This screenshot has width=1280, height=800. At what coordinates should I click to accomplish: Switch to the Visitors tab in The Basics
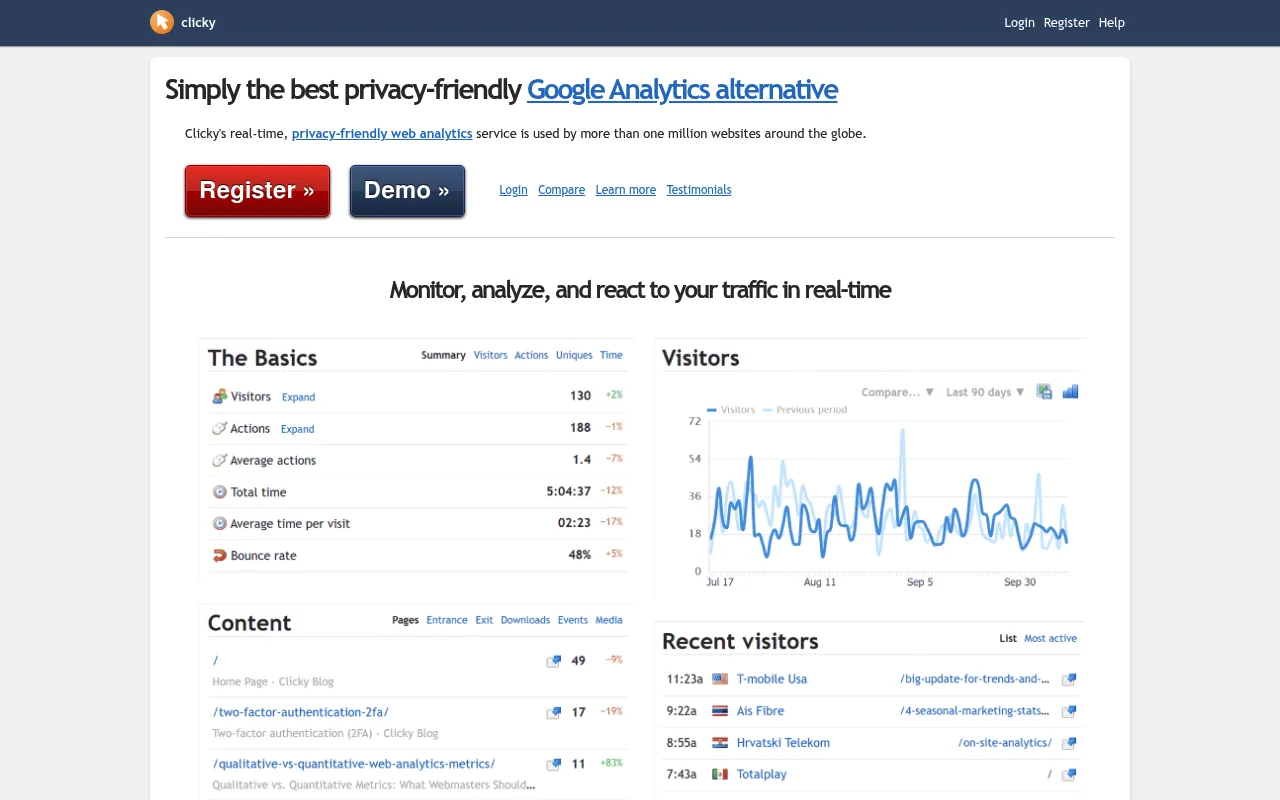[490, 355]
